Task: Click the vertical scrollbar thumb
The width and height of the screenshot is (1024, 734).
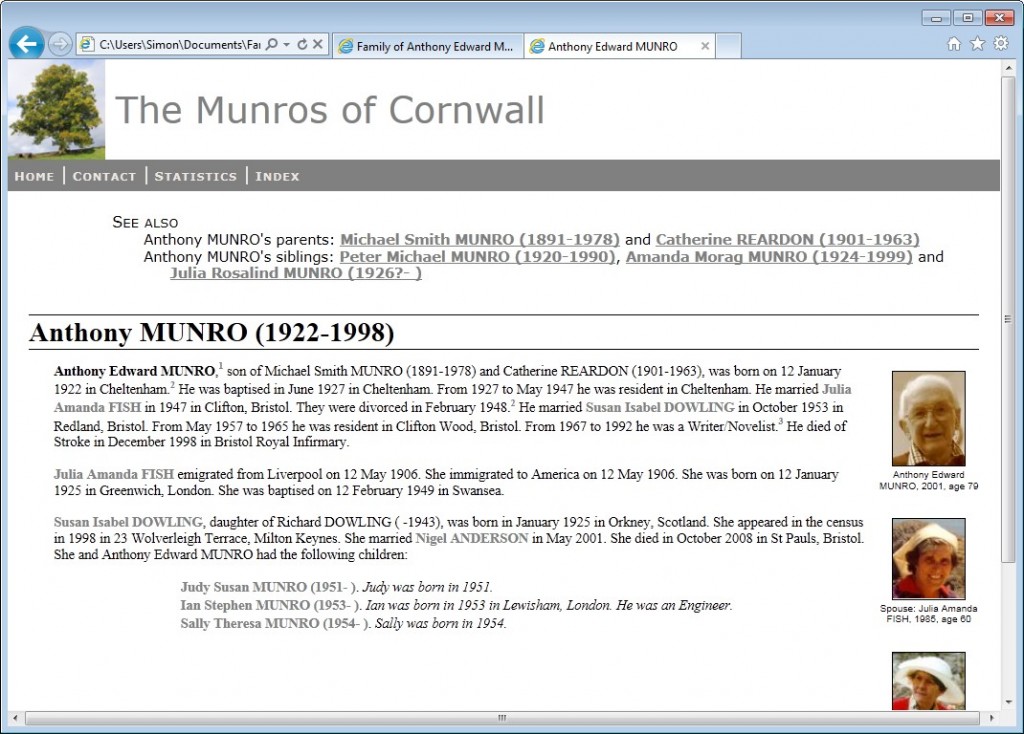Action: pyautogui.click(x=1008, y=319)
